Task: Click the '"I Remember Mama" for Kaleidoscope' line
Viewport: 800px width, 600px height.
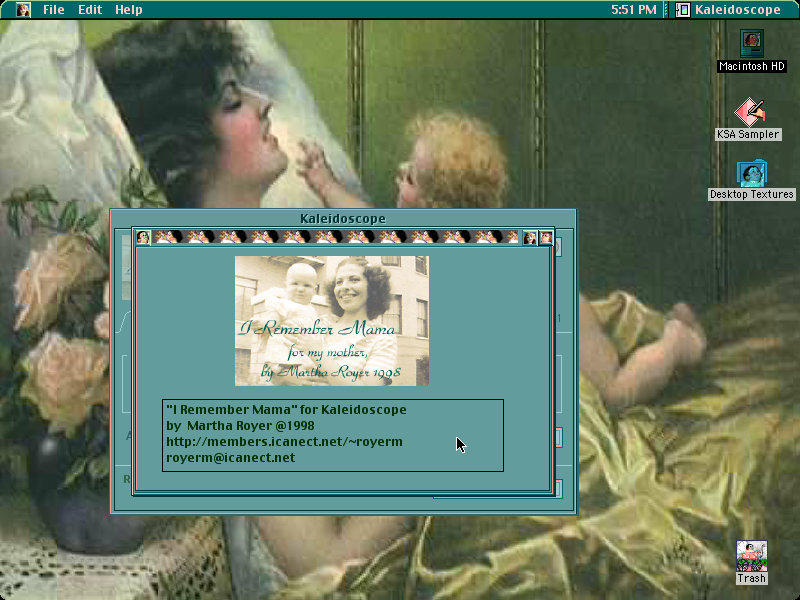Action: pos(286,410)
